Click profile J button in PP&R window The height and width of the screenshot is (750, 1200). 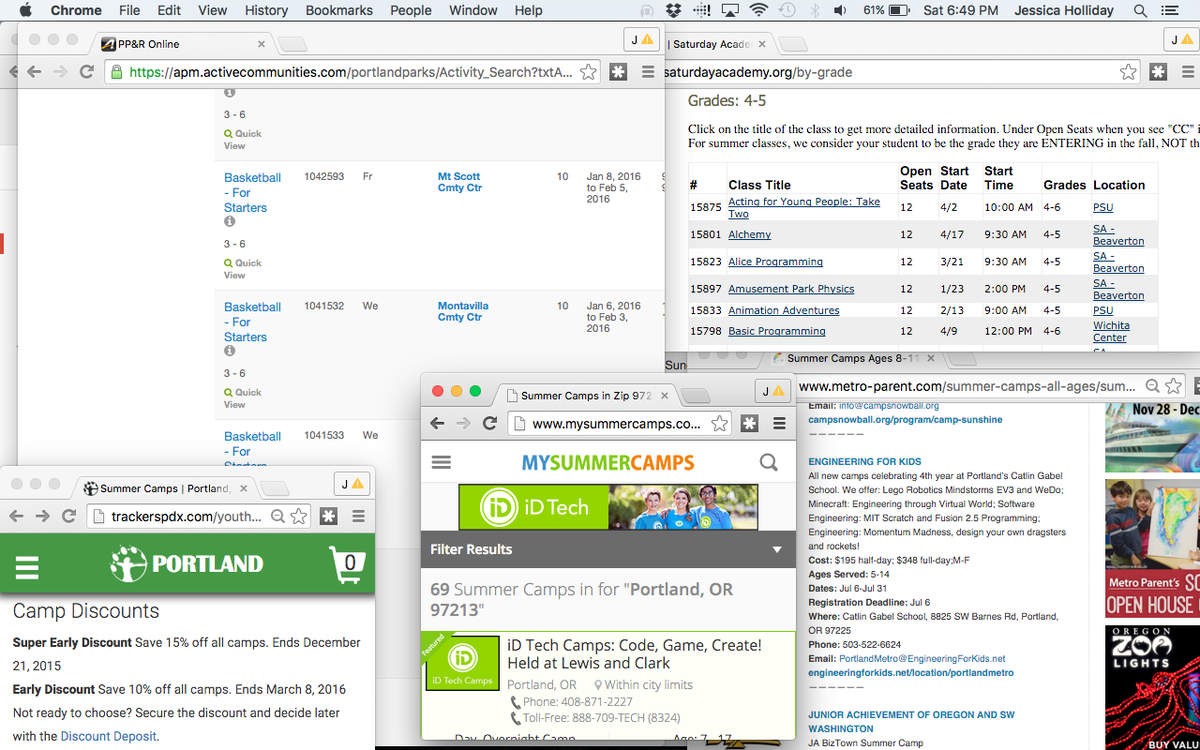pos(640,40)
